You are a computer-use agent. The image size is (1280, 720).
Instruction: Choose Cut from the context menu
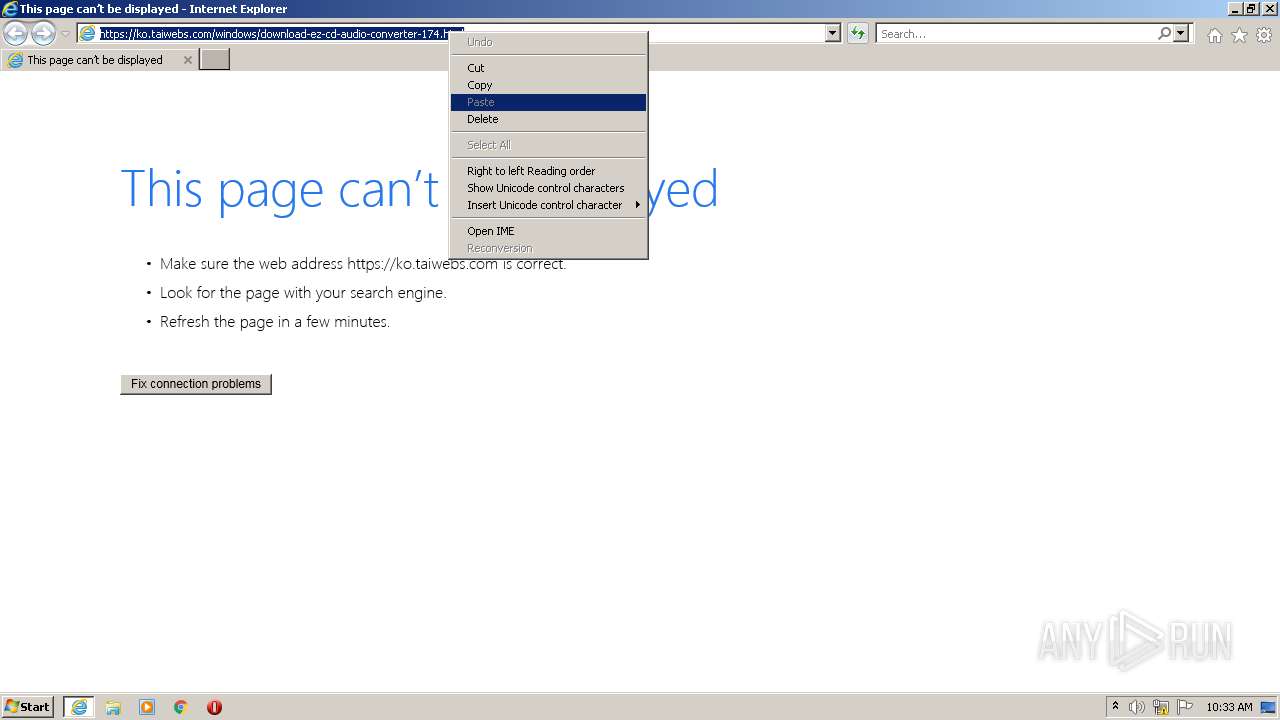pyautogui.click(x=548, y=68)
